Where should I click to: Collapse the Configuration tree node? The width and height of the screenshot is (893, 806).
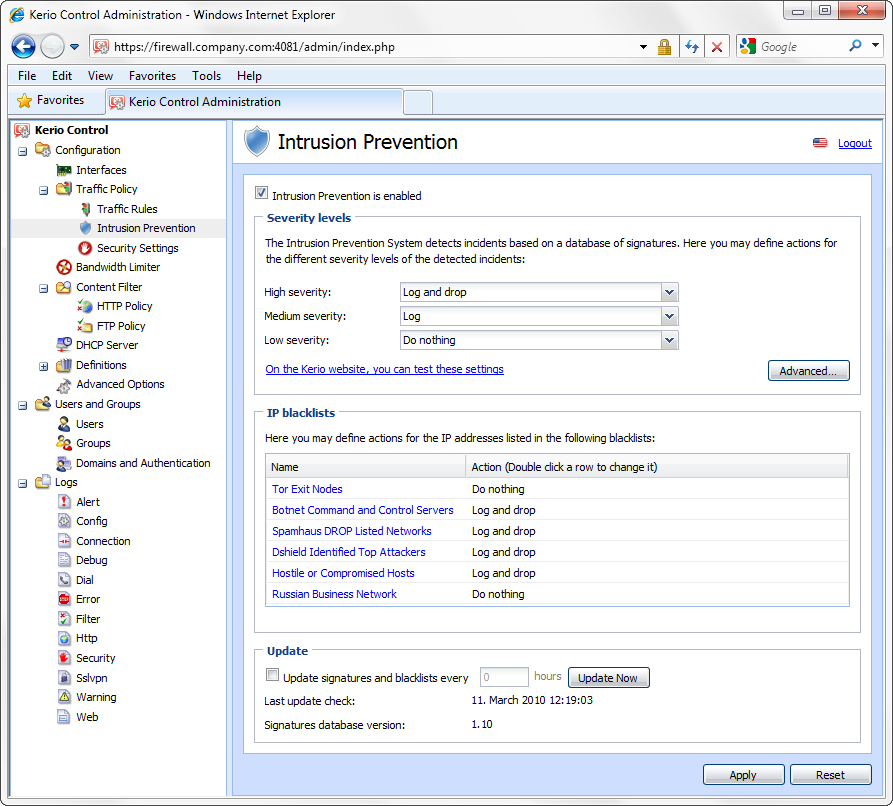pyautogui.click(x=23, y=152)
